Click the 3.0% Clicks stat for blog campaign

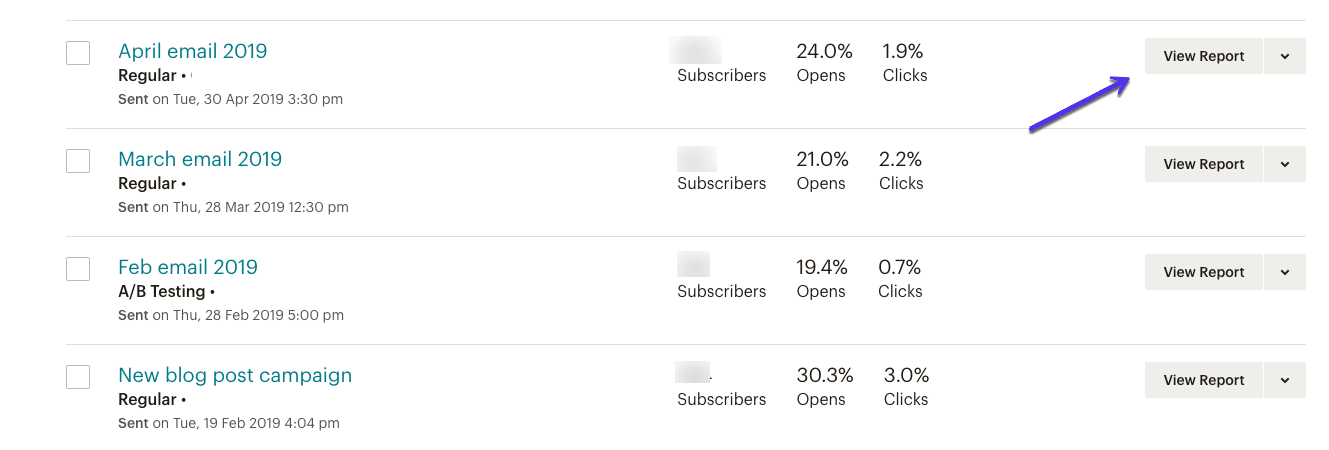coord(906,376)
